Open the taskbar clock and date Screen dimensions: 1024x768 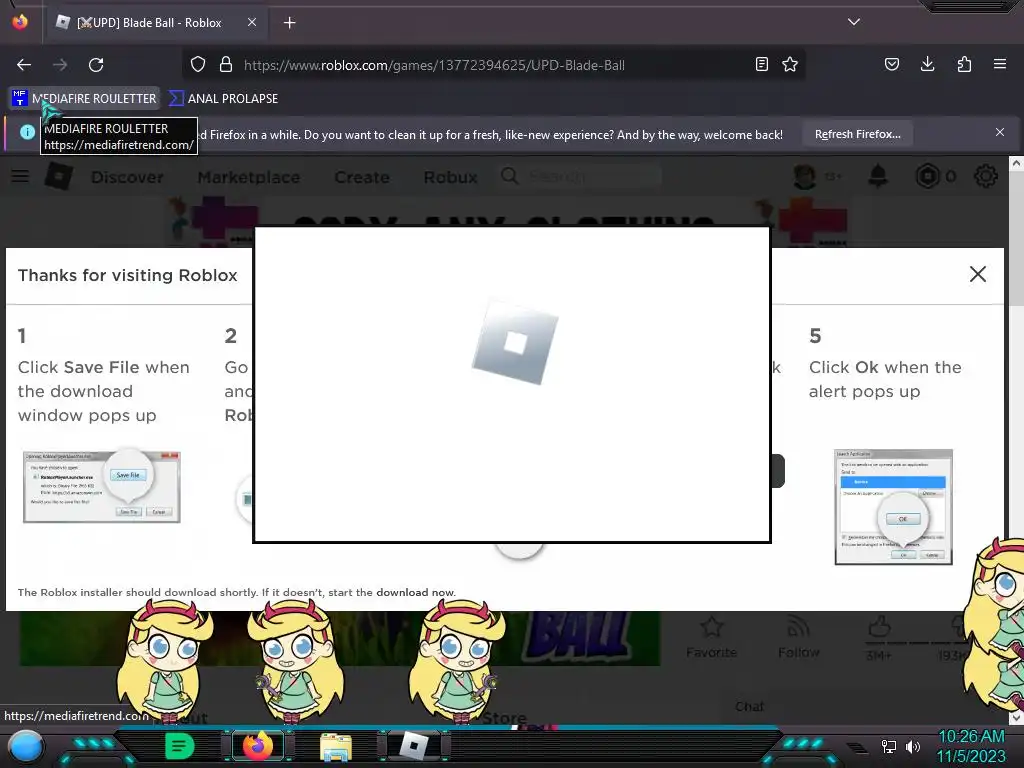[x=971, y=746]
